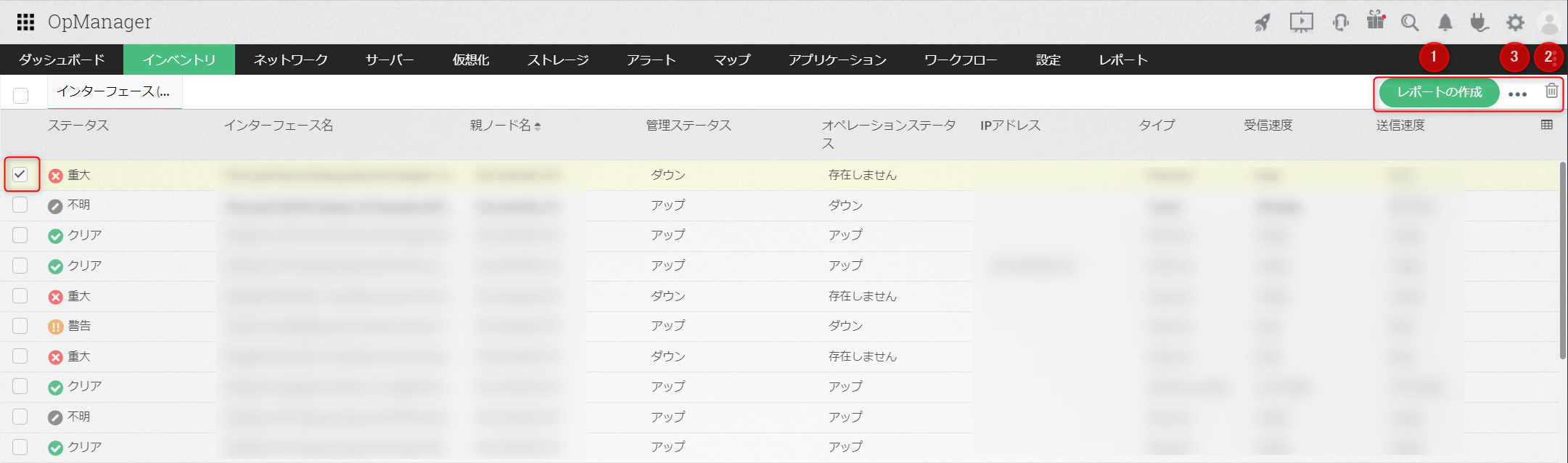
Task: Uncheck the first critical row checkbox
Action: (20, 174)
